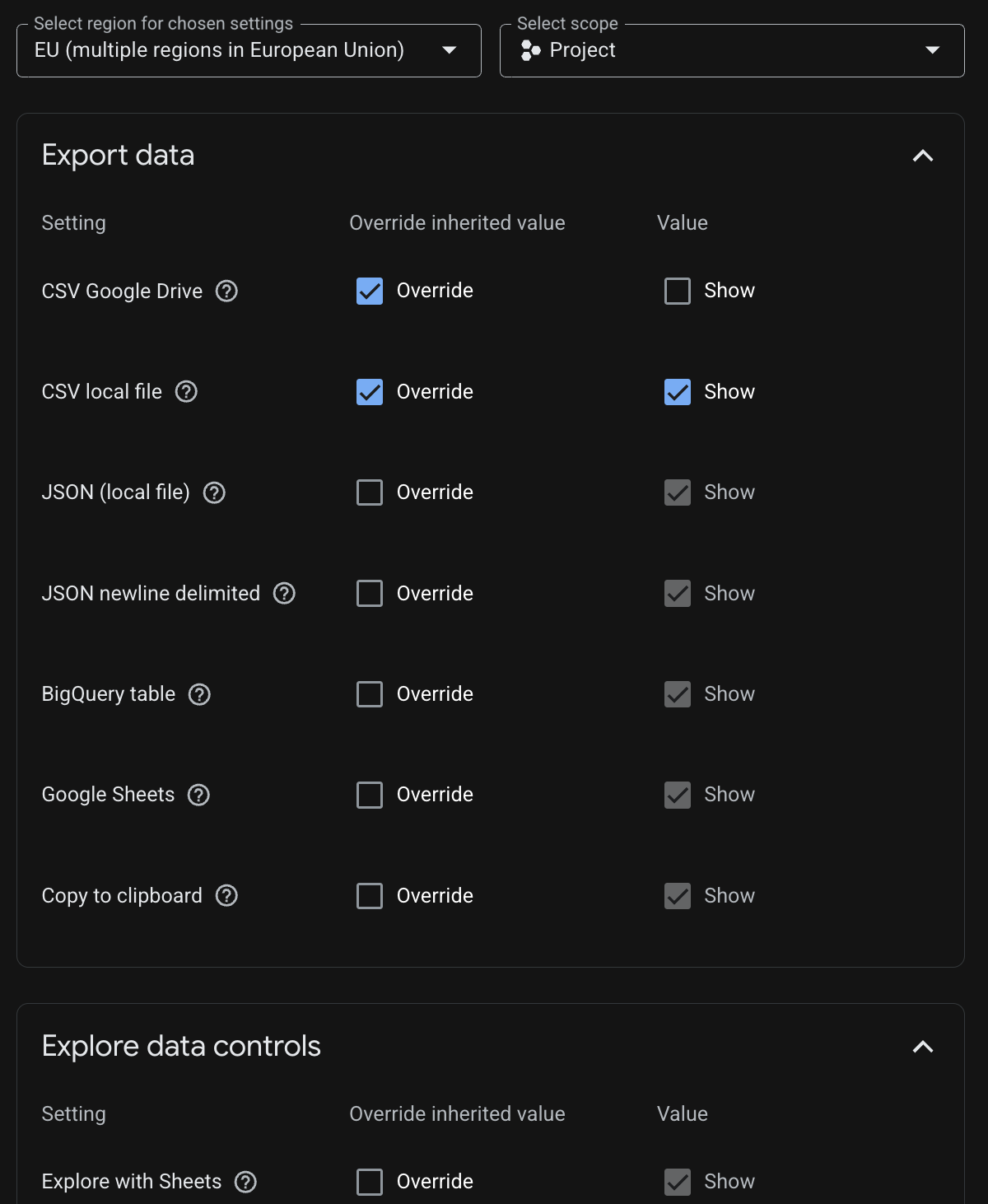Open BigQuery table help tooltip icon

[199, 694]
